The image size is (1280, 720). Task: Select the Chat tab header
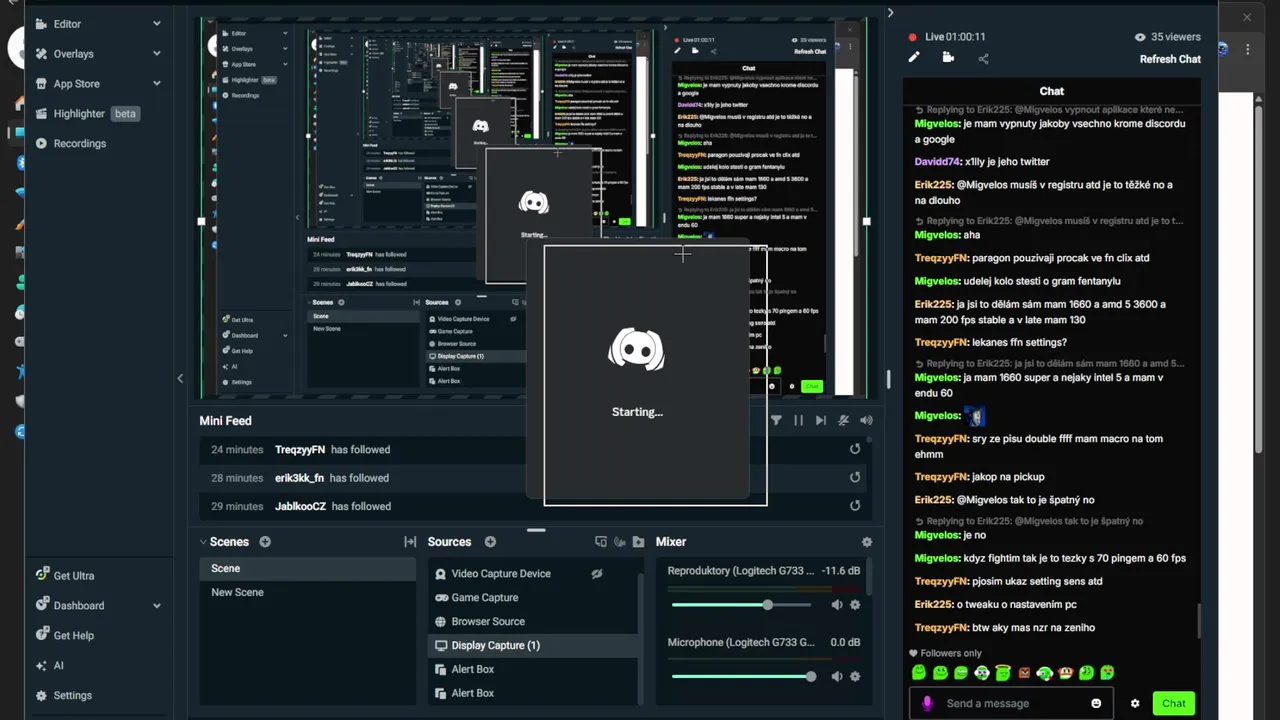tap(1051, 91)
